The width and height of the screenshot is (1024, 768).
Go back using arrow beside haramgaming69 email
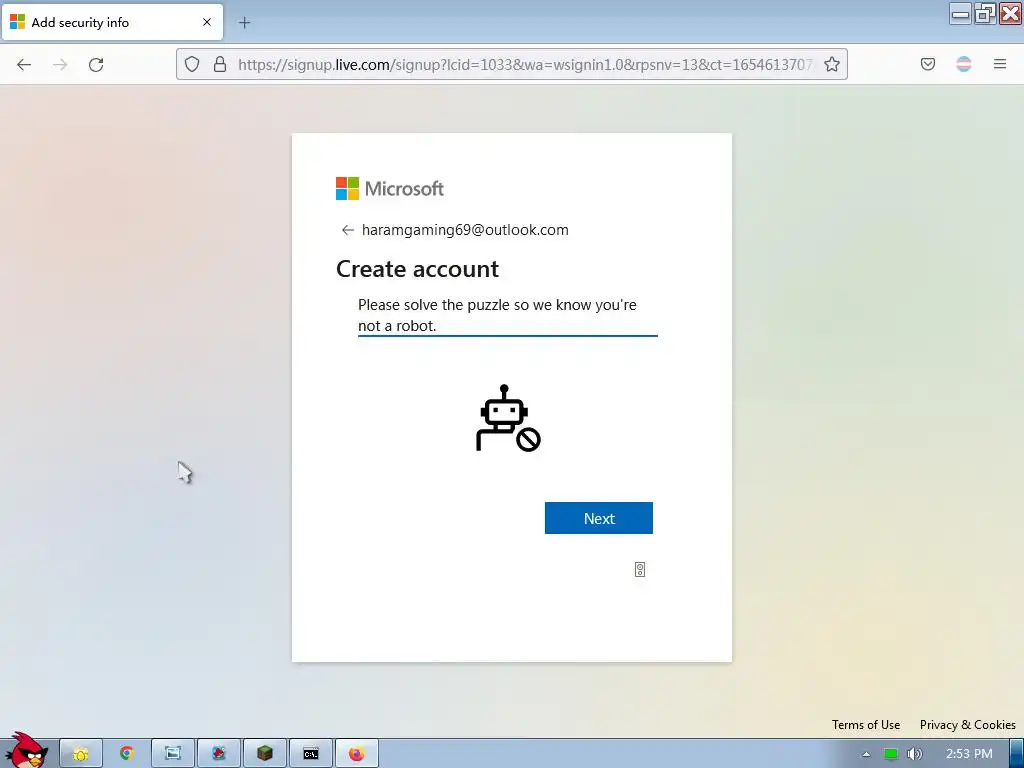[347, 230]
